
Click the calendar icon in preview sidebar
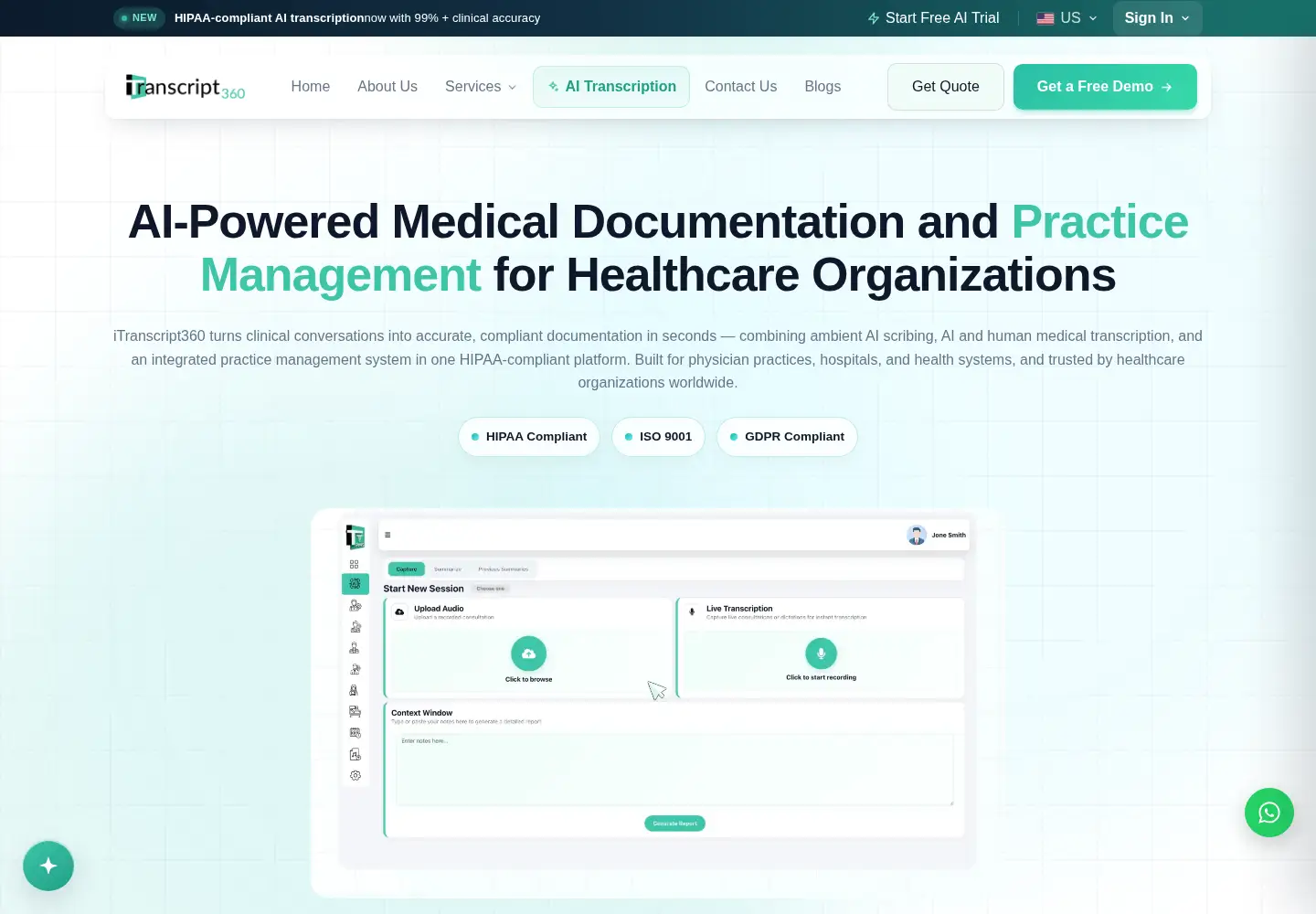(356, 732)
